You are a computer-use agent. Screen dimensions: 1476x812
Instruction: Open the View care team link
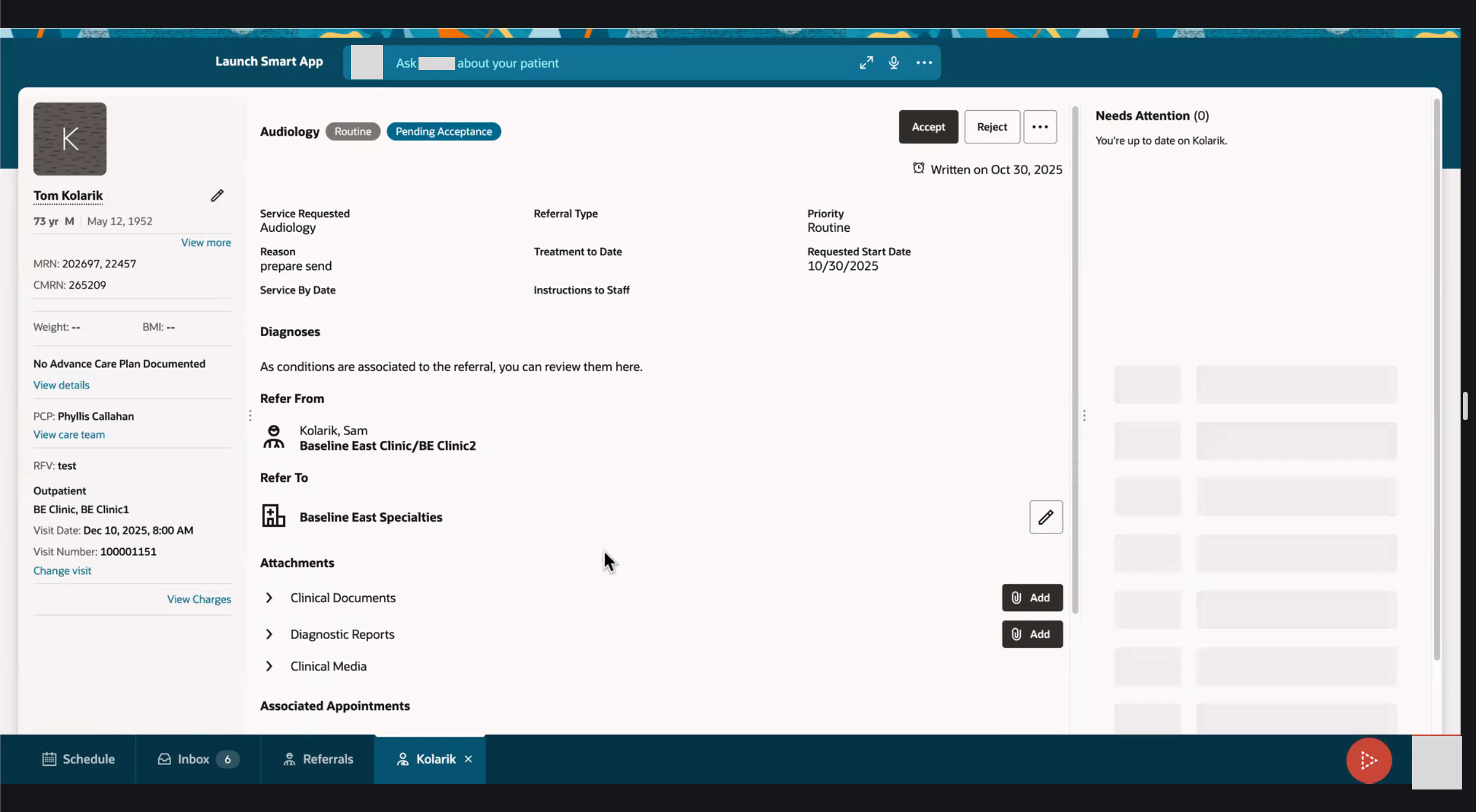69,434
